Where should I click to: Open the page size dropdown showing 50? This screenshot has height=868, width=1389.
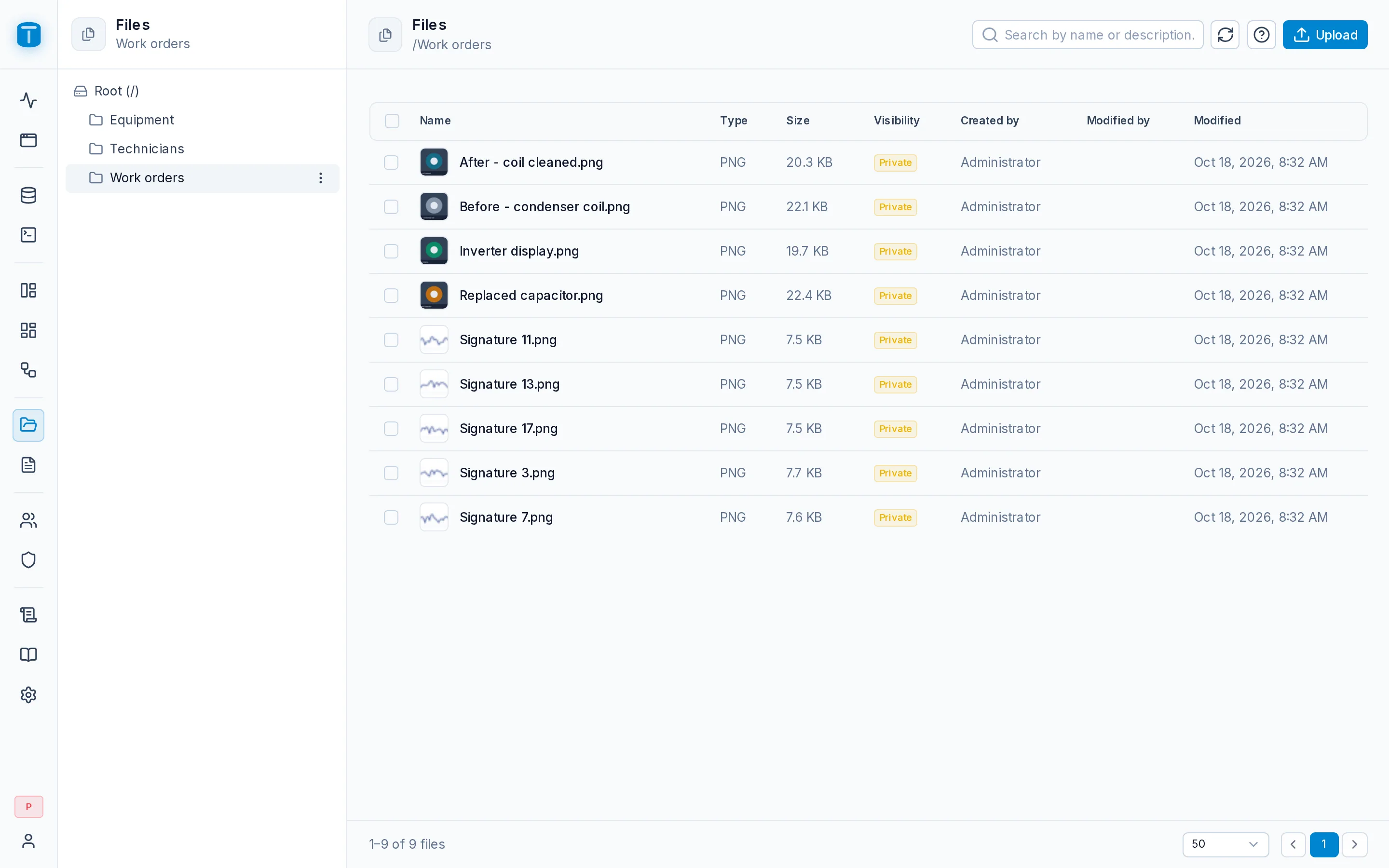coord(1226,844)
